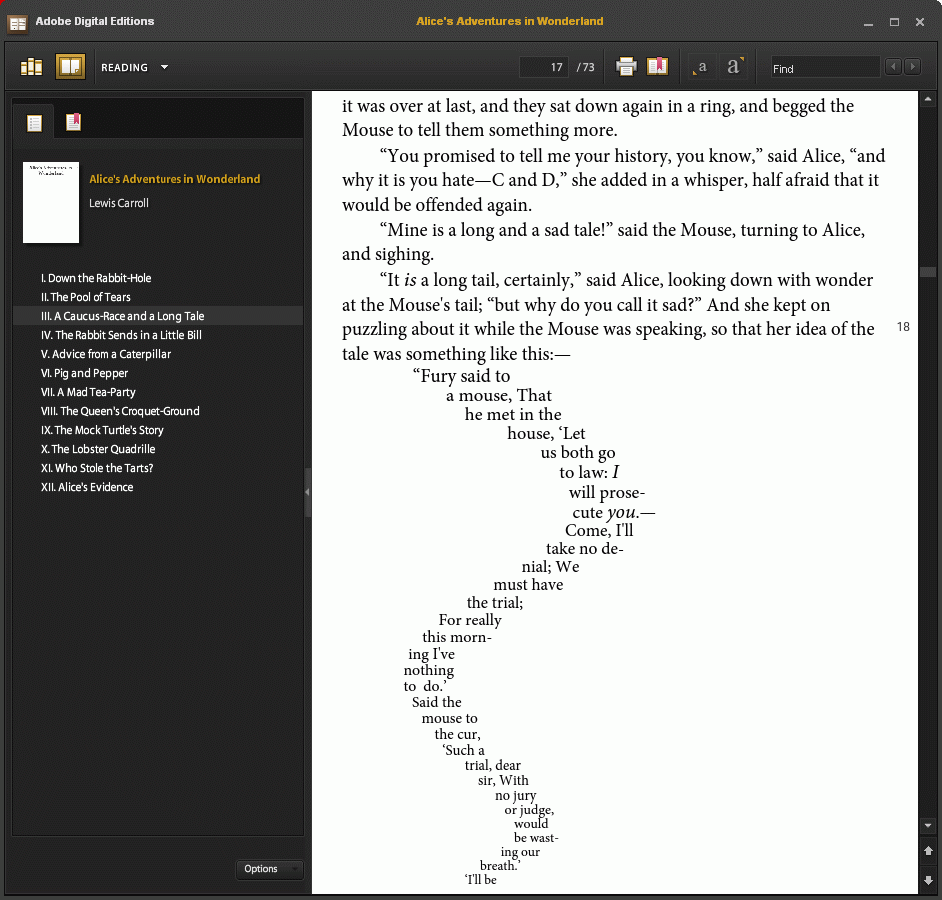Navigate to VII. A Mad Tea-Party
Screen dimensions: 942x900
pyautogui.click(x=88, y=392)
